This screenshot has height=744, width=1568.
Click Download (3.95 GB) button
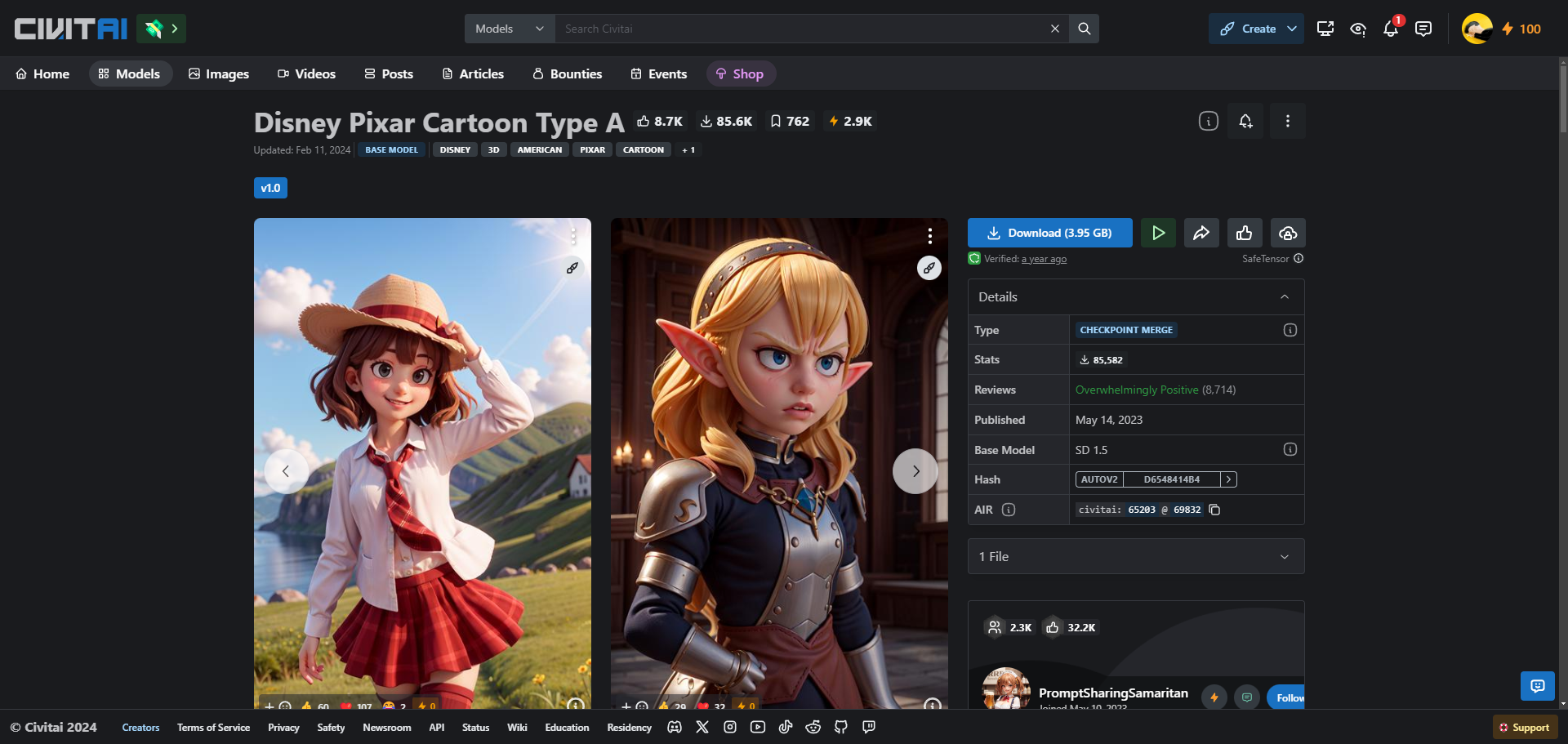1049,233
